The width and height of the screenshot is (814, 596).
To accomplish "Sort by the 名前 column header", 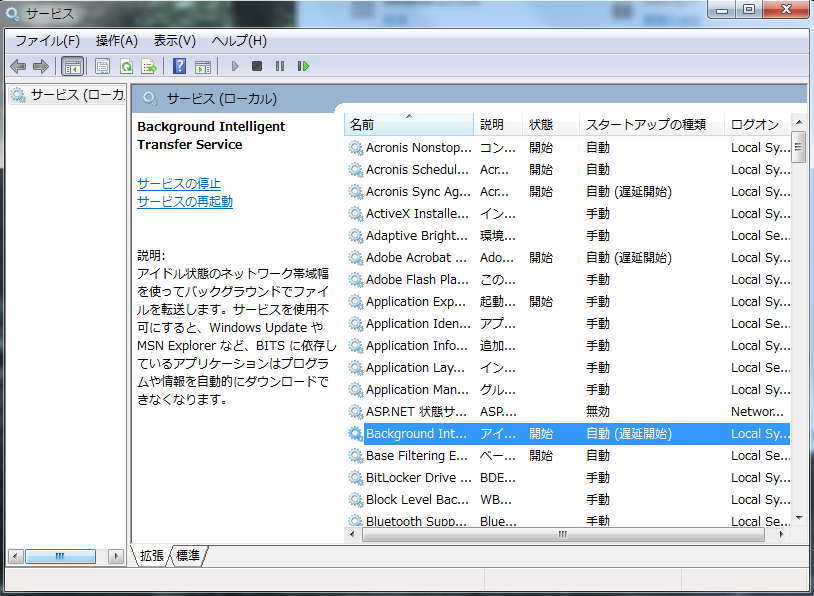I will pos(409,125).
